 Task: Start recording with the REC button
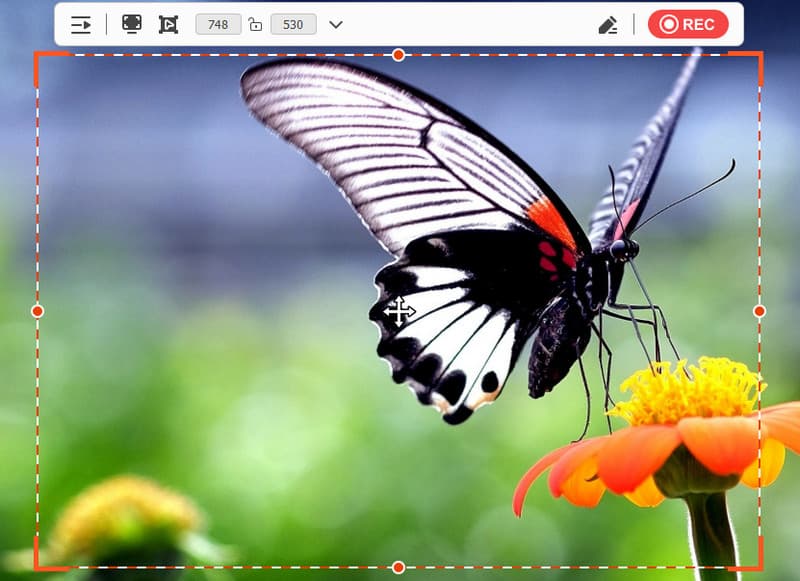pyautogui.click(x=688, y=25)
